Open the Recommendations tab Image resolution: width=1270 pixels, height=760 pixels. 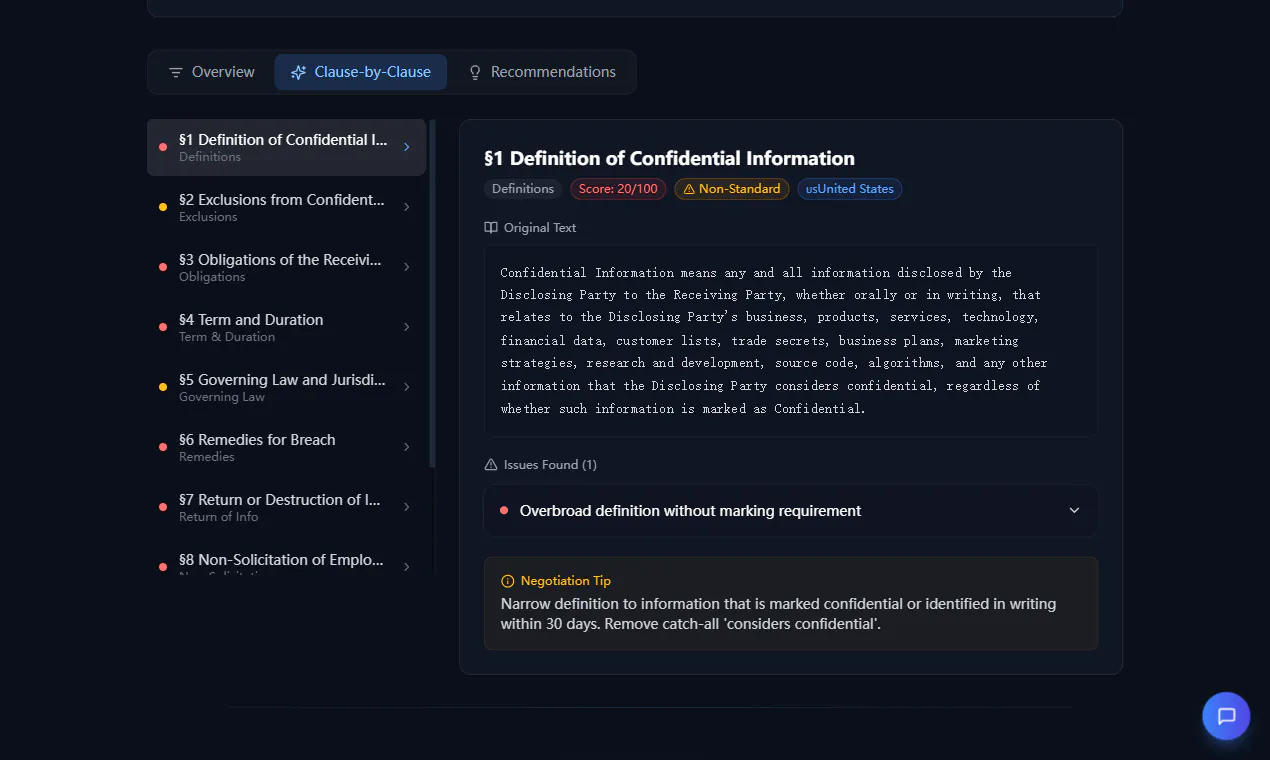(542, 72)
